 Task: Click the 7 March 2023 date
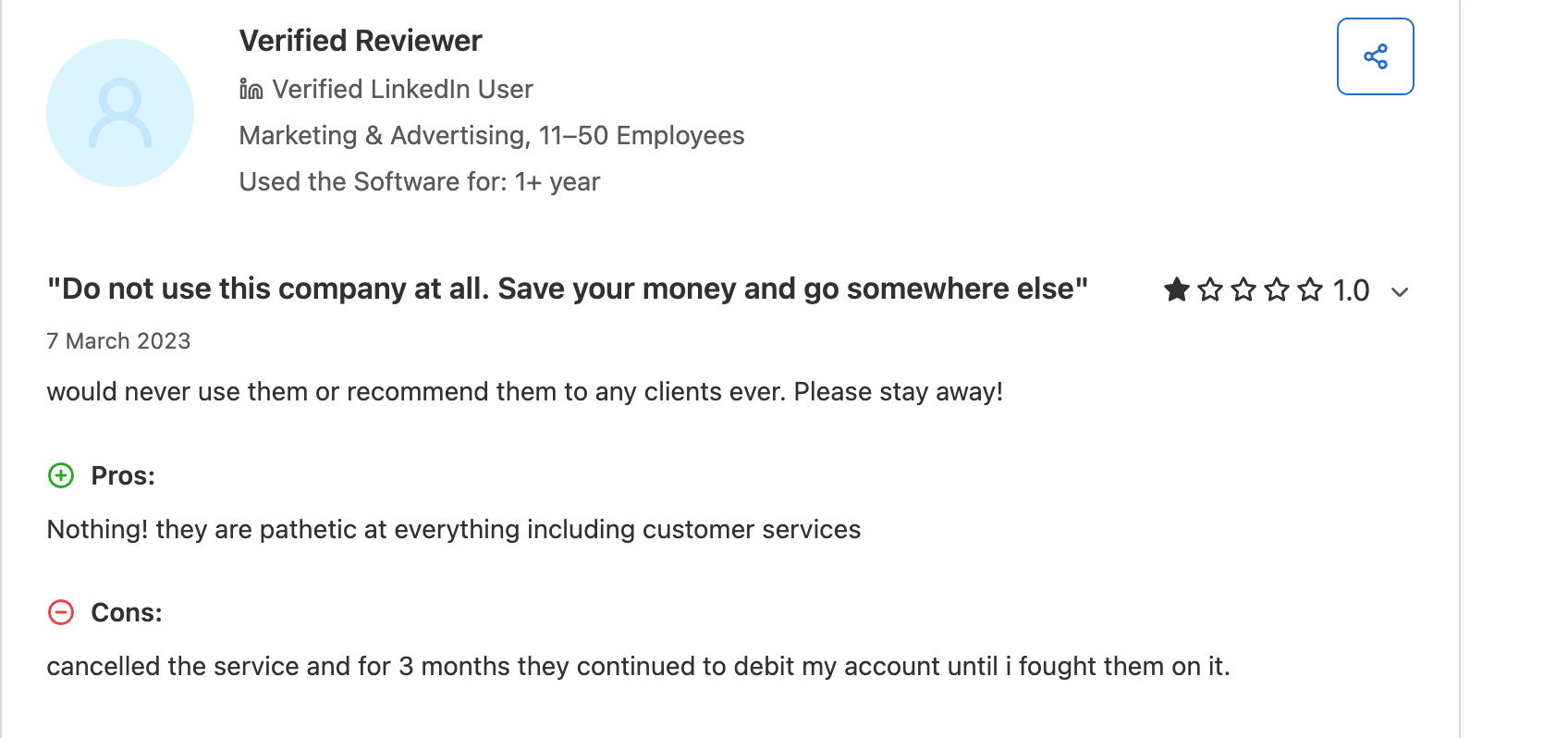click(118, 341)
